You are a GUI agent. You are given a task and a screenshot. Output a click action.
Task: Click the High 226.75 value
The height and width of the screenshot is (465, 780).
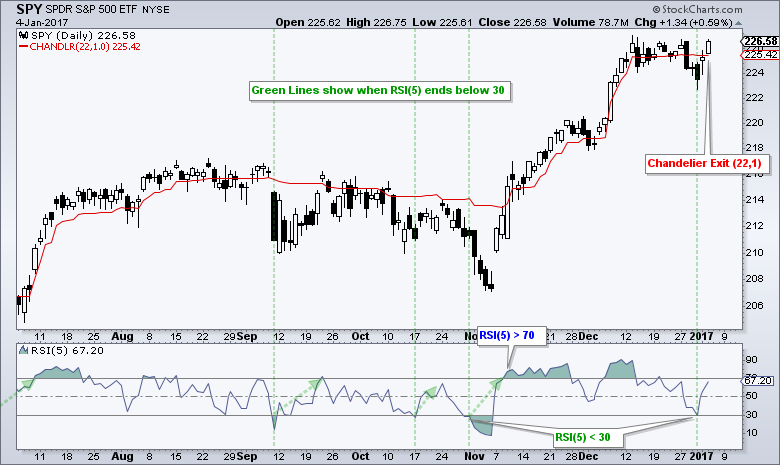(x=376, y=22)
